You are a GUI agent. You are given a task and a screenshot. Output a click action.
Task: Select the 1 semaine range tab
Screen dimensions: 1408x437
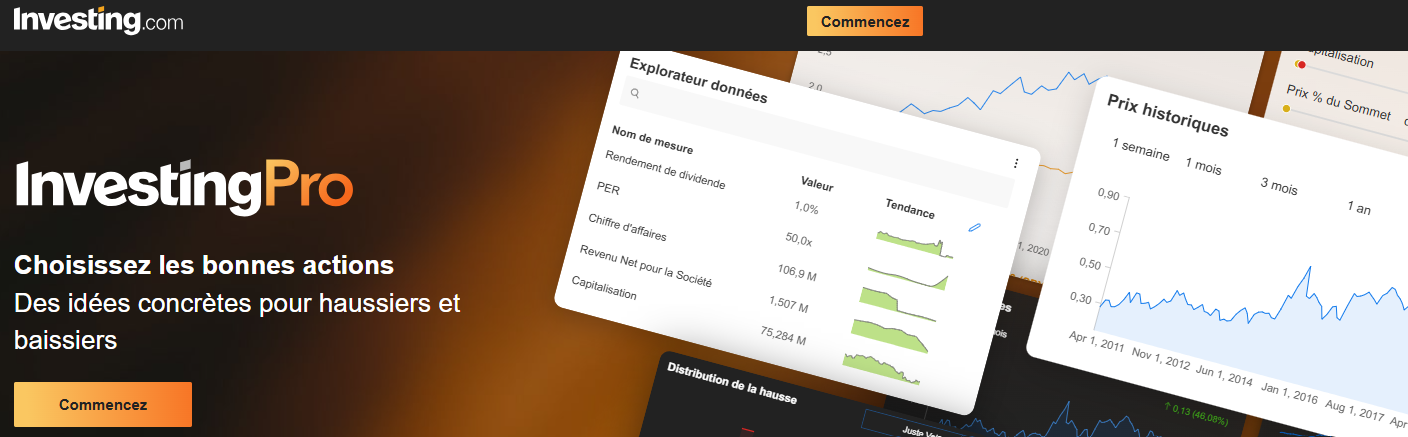click(1141, 149)
